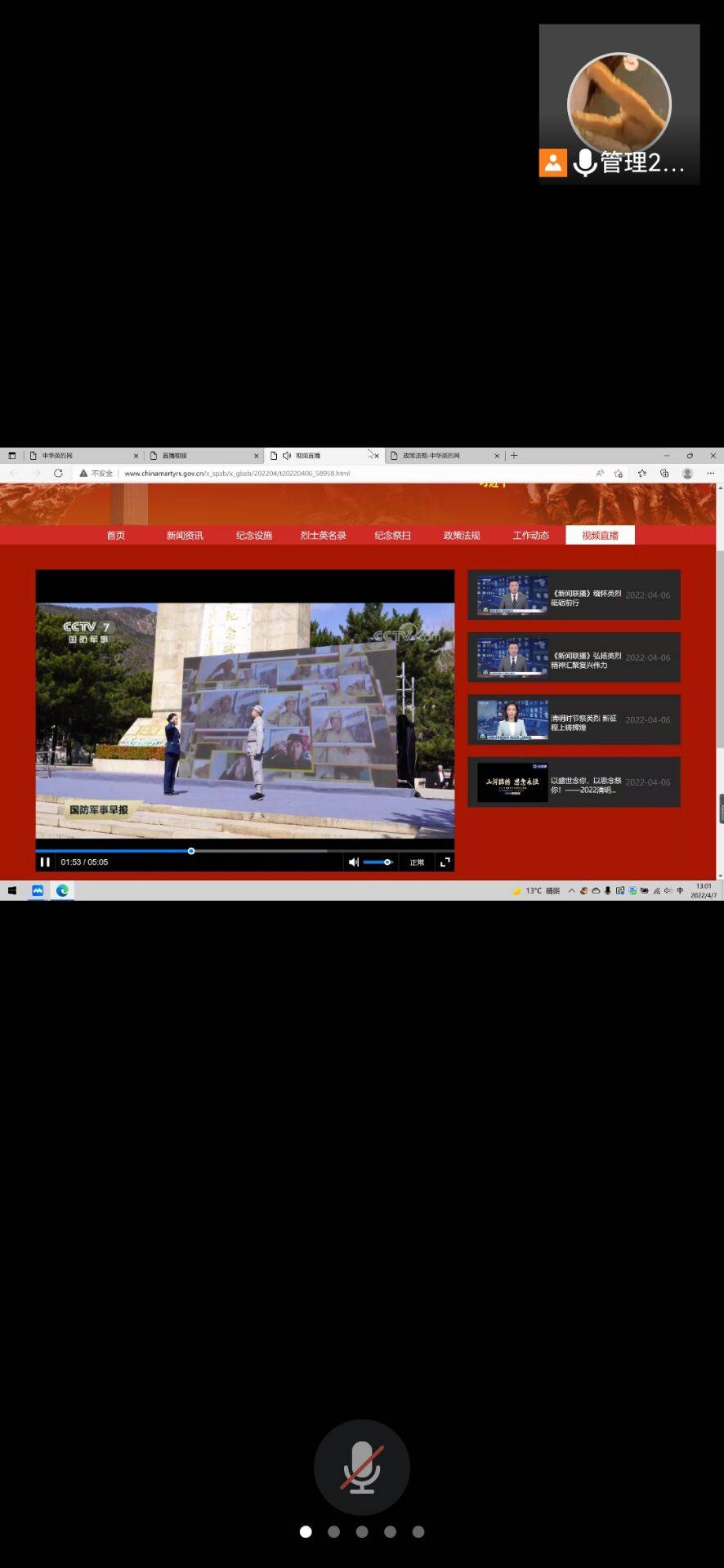This screenshot has width=724, height=1568.
Task: Open the 政策法规 navigation link
Action: 462,536
